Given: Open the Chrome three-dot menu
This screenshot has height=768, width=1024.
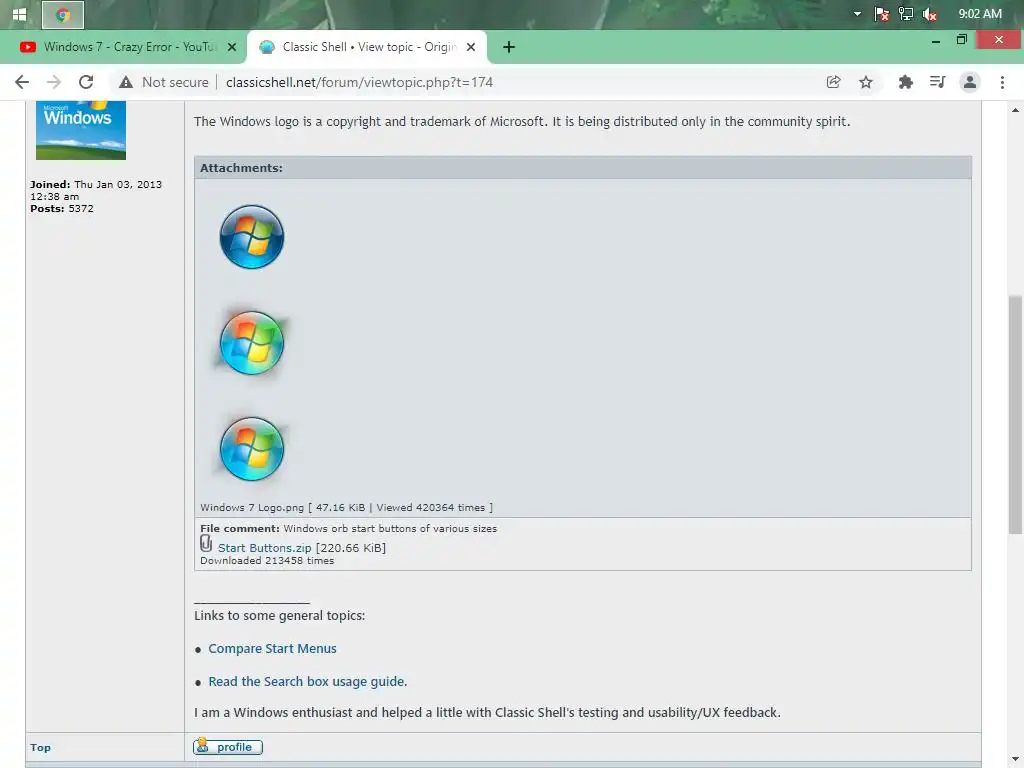Looking at the screenshot, I should pyautogui.click(x=1002, y=82).
